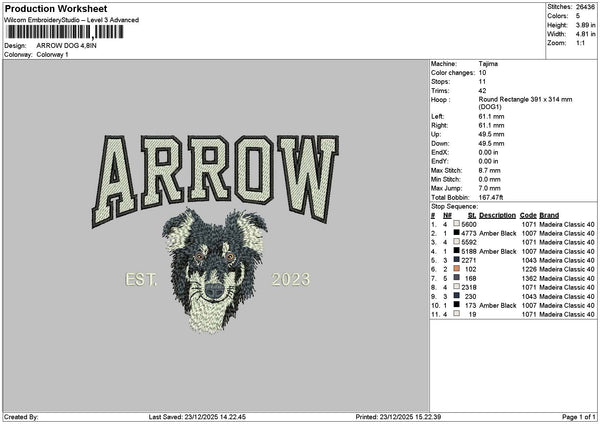This screenshot has height=424, width=600.
Task: Click the 'Stop Sequence:' heading
Action: 455,207
